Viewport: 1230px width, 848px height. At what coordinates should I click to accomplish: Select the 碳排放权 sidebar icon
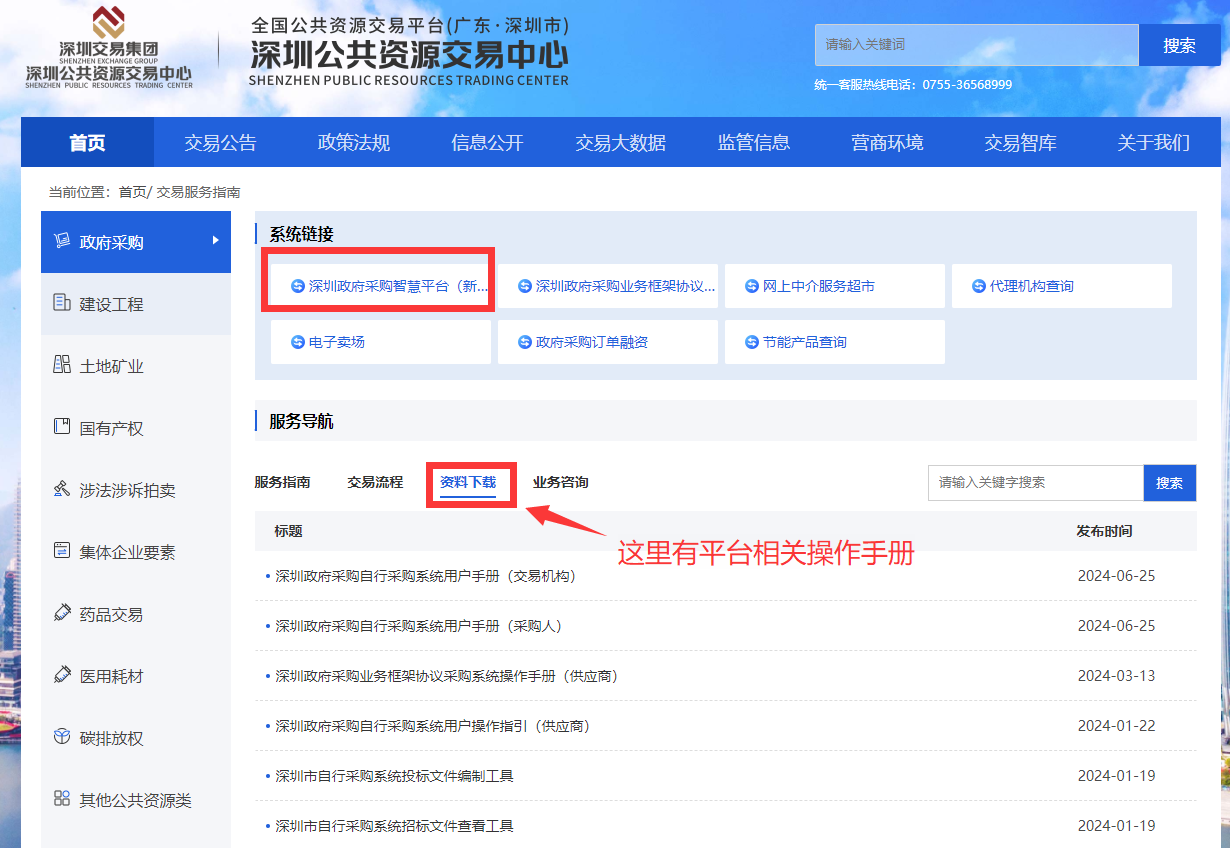pos(61,737)
